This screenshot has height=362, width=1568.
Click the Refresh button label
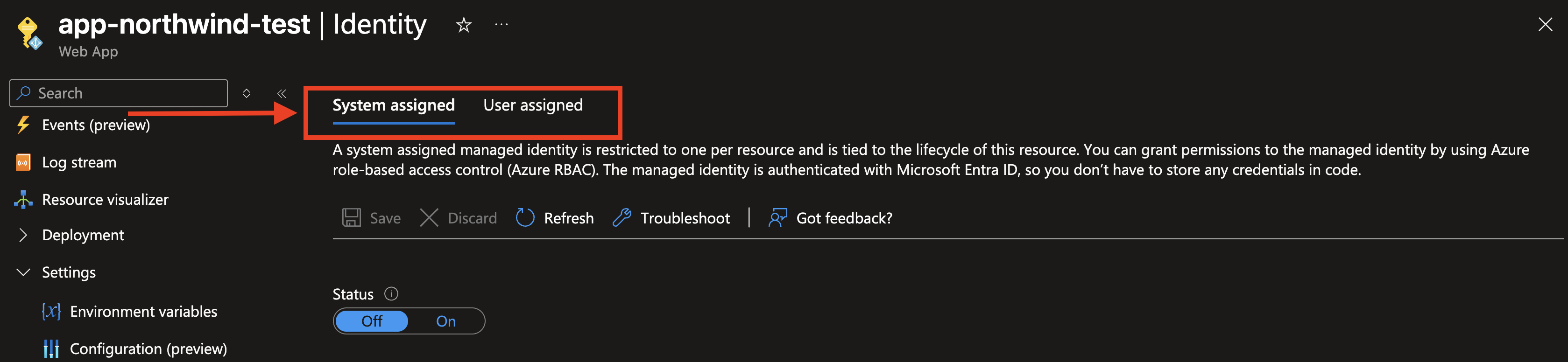point(569,218)
